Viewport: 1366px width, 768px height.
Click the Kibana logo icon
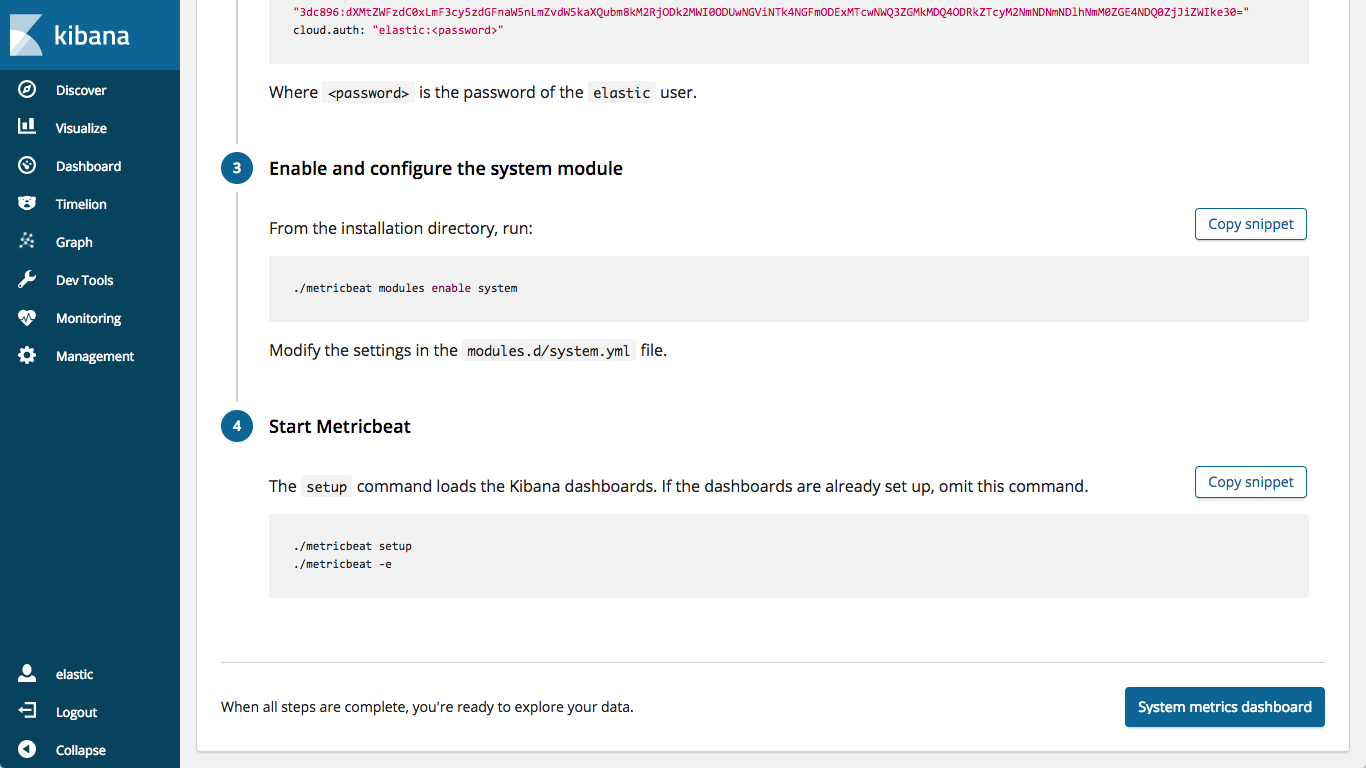(26, 35)
